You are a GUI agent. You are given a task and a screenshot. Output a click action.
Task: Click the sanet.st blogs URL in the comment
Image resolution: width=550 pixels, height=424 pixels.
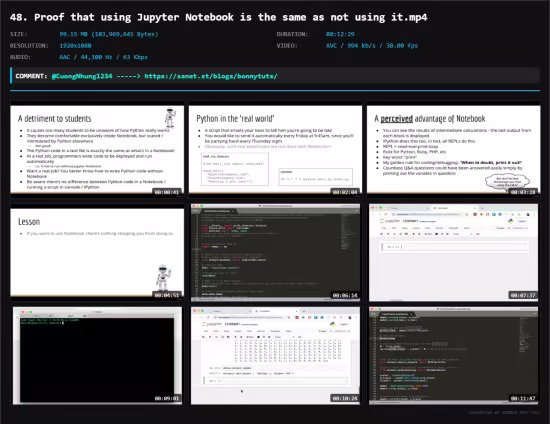211,76
